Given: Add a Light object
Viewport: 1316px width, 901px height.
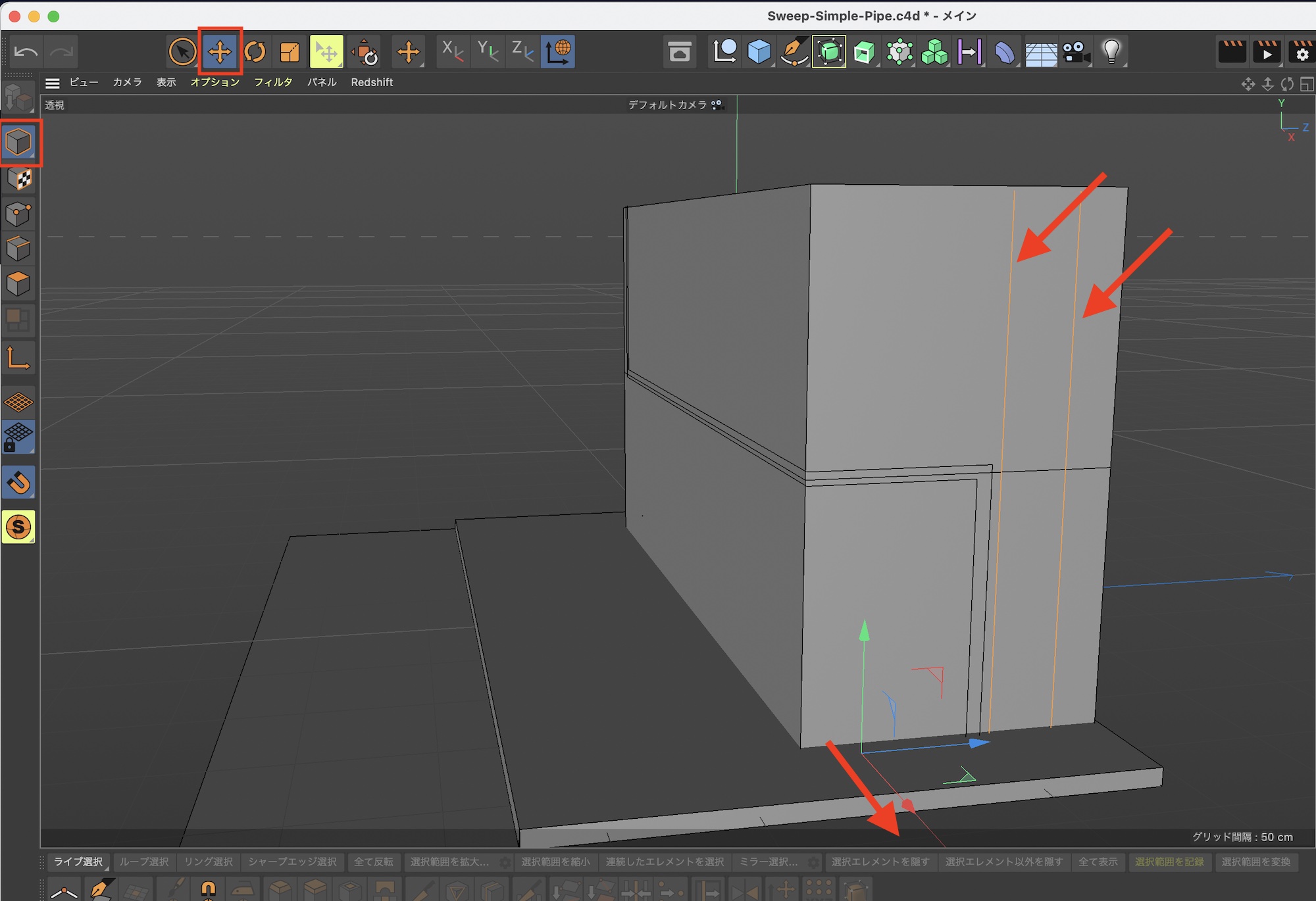Looking at the screenshot, I should click(1111, 51).
